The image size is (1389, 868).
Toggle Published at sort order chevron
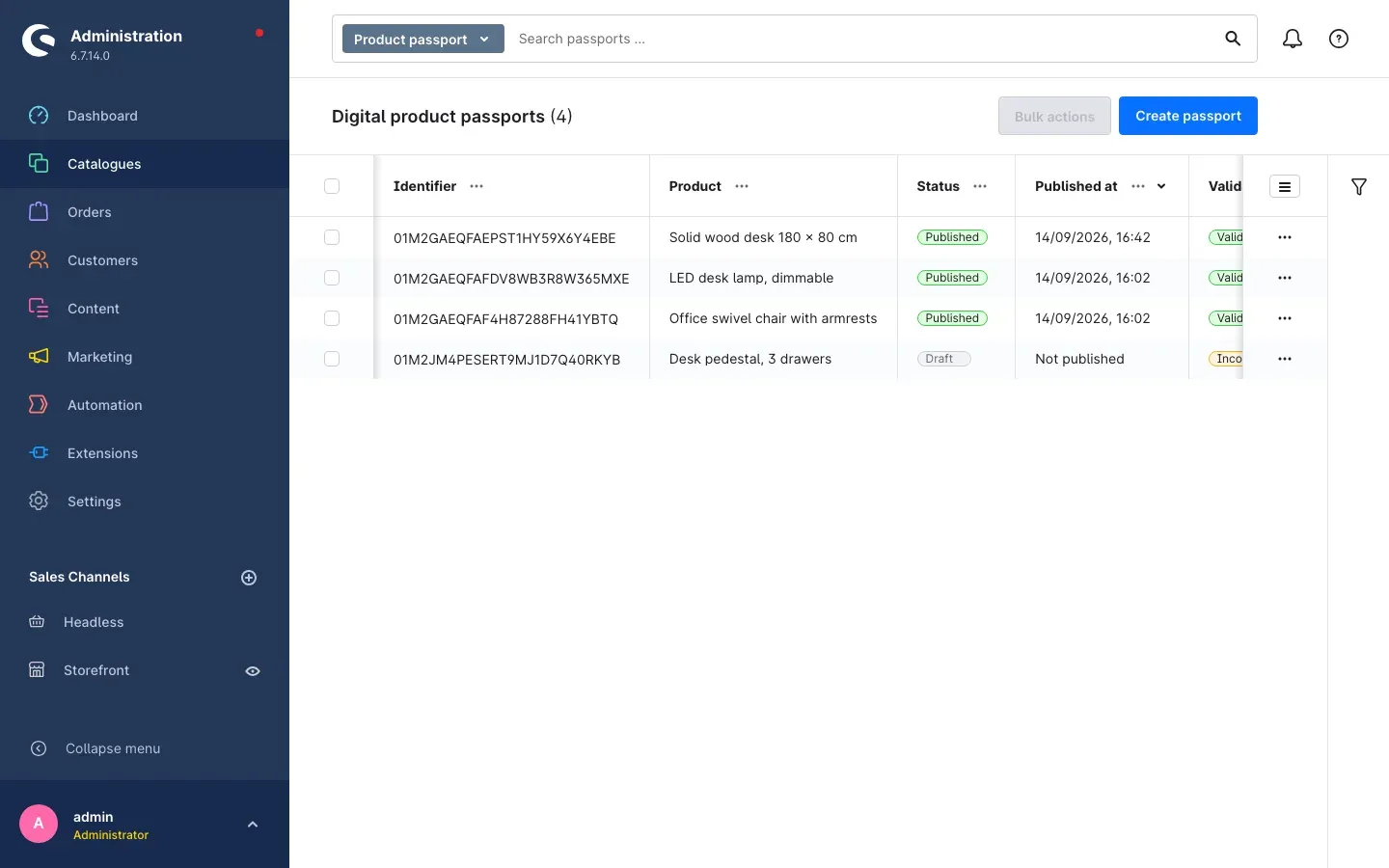pos(1161,186)
